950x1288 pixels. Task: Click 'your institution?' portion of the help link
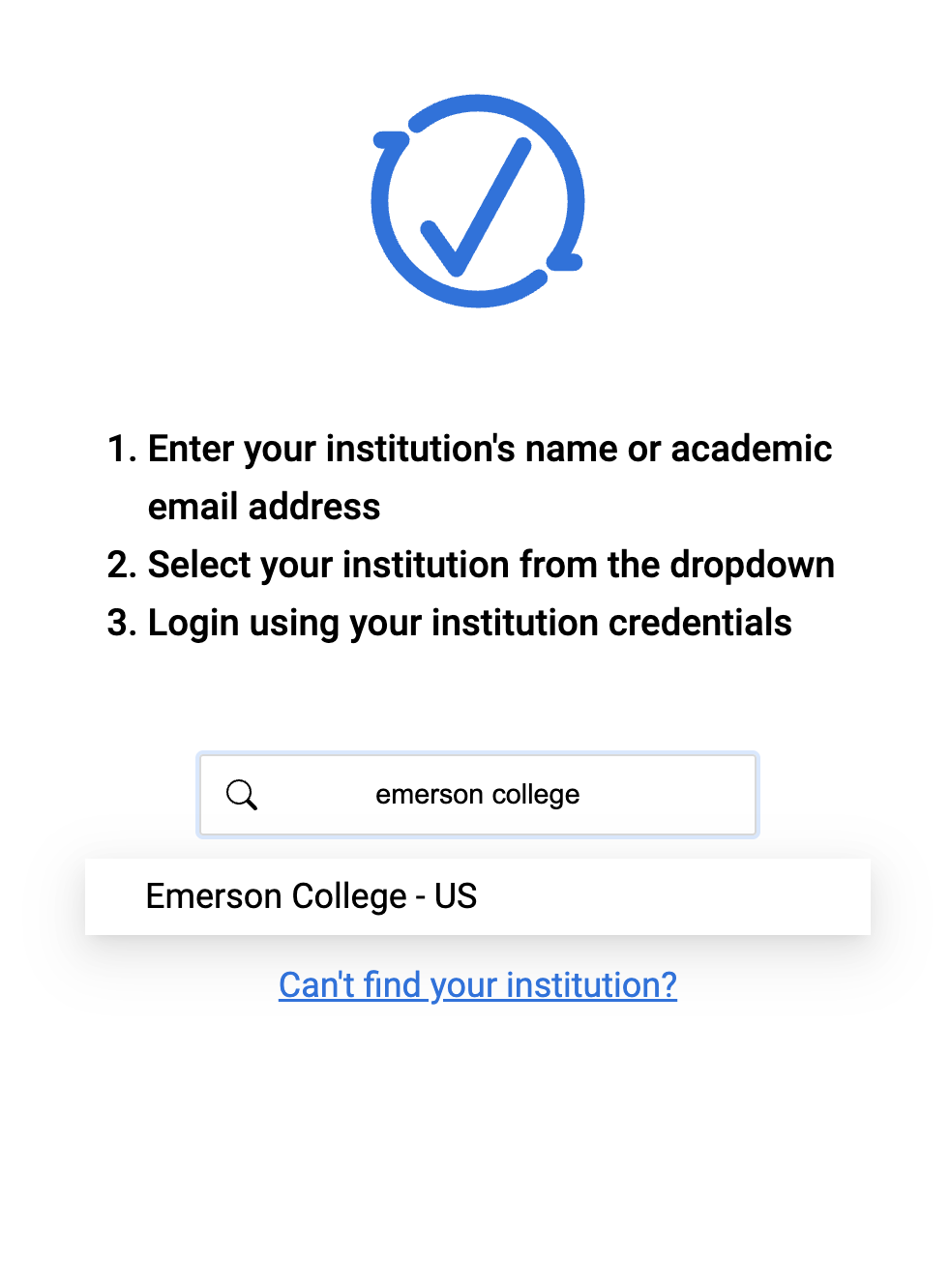(x=553, y=984)
